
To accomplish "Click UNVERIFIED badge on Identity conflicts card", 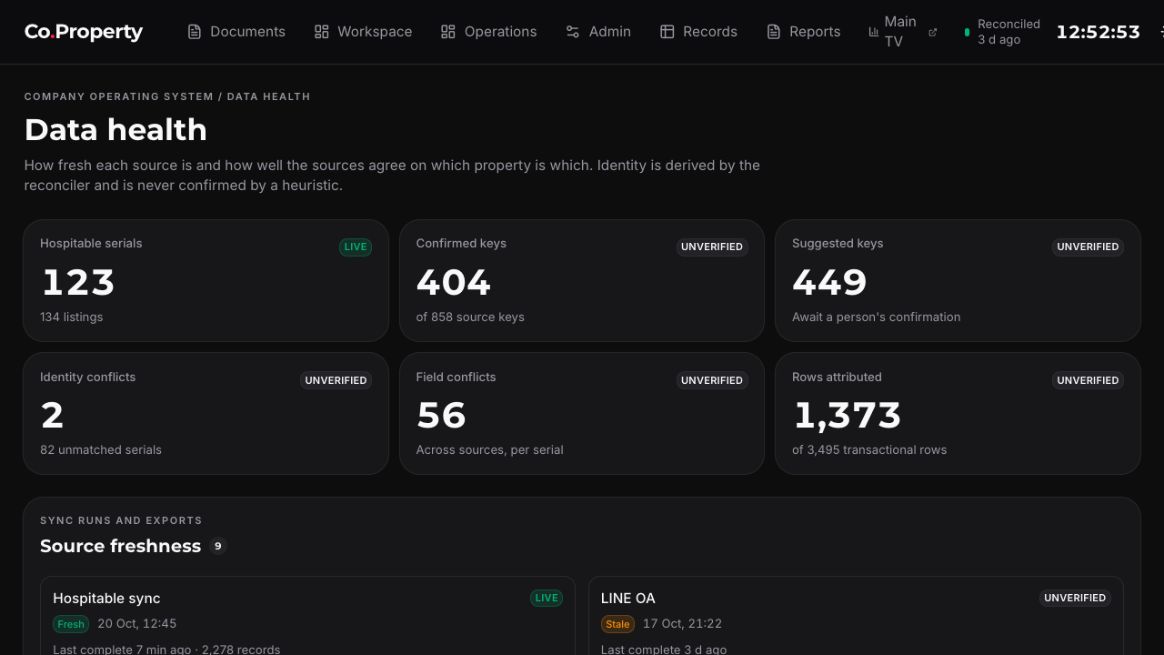I will [x=336, y=380].
